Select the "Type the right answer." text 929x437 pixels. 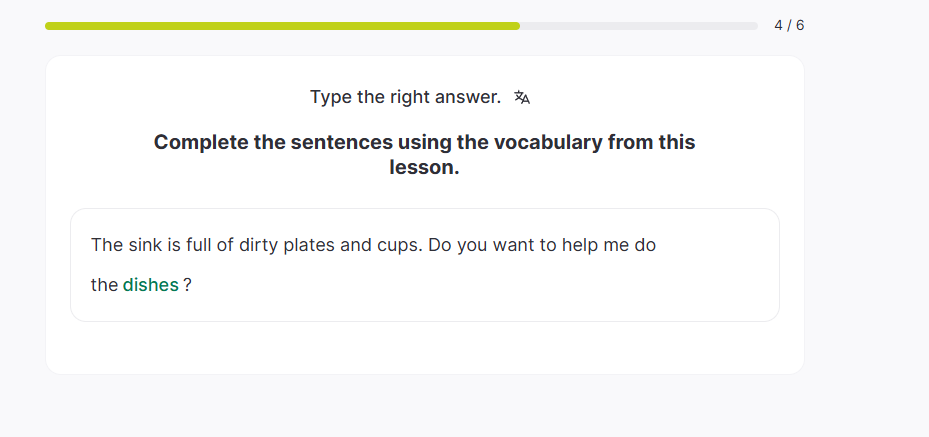(405, 97)
